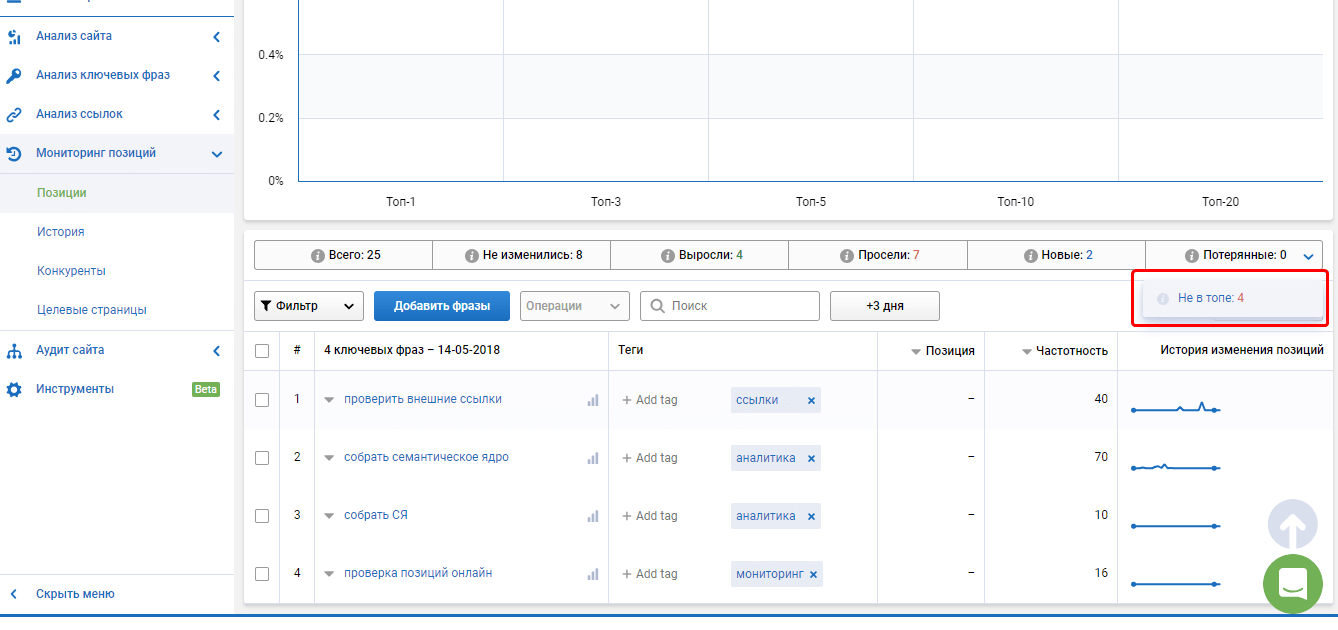1338x630 pixels.
Task: Open the собрать семантическое ядро keyword link
Action: (427, 457)
